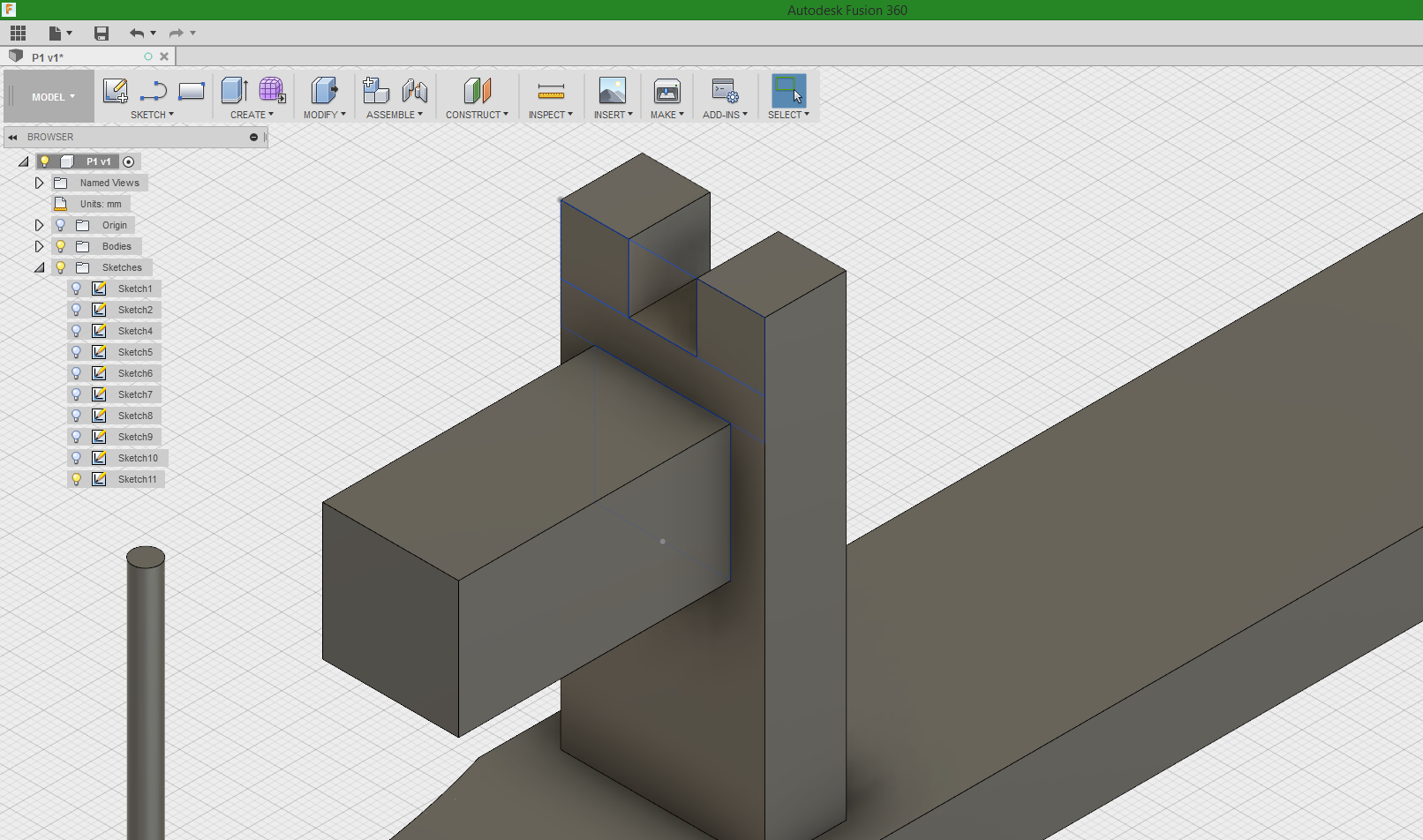The image size is (1423, 840).
Task: Open the SKETCH menu
Action: tap(152, 115)
